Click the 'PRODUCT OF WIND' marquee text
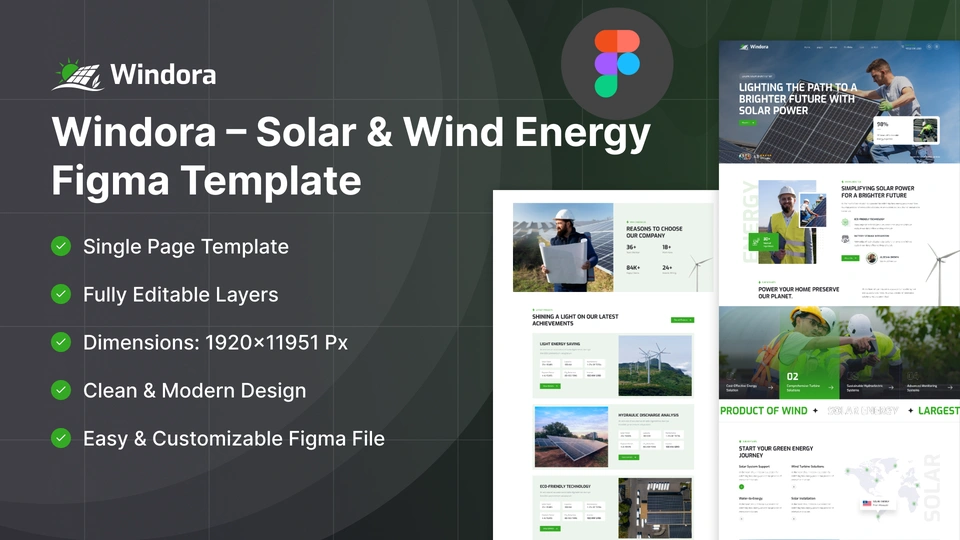 pyautogui.click(x=763, y=411)
